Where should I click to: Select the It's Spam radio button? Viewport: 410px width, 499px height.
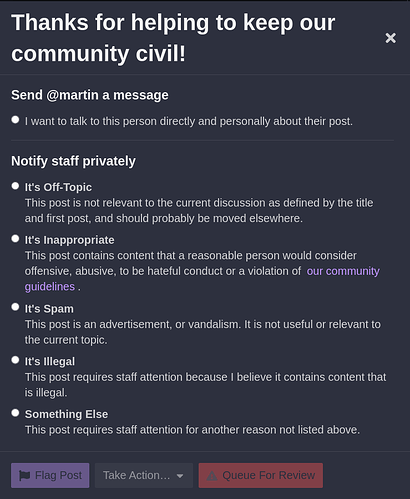15,307
